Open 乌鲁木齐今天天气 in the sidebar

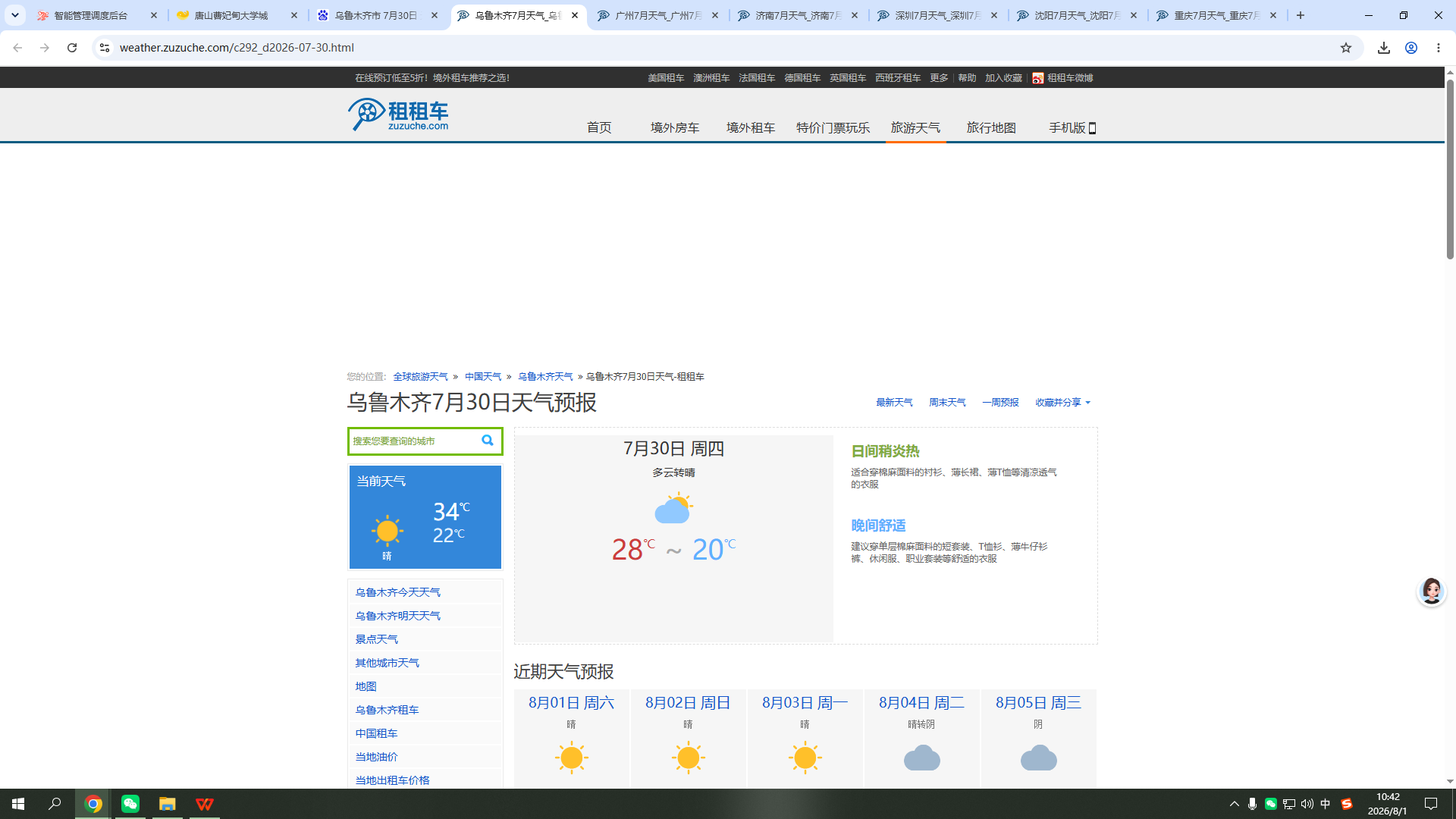click(397, 592)
